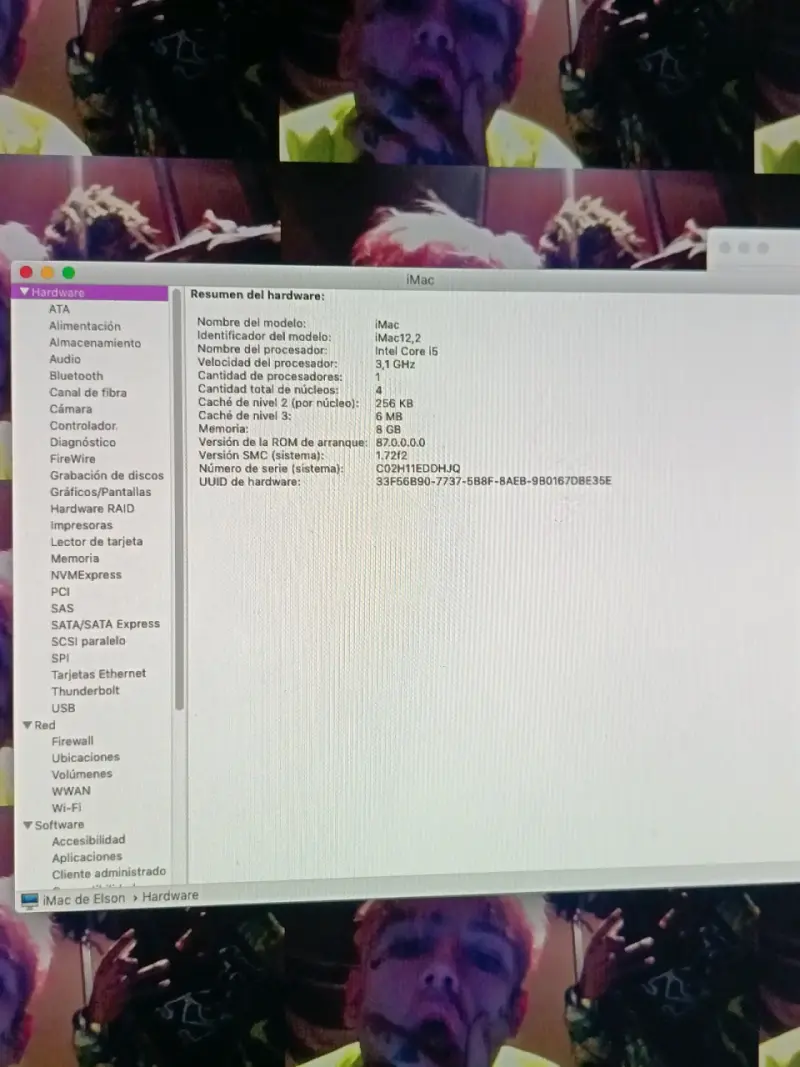Viewport: 800px width, 1067px height.
Task: Click the 8 GB memory value
Action: [x=388, y=429]
